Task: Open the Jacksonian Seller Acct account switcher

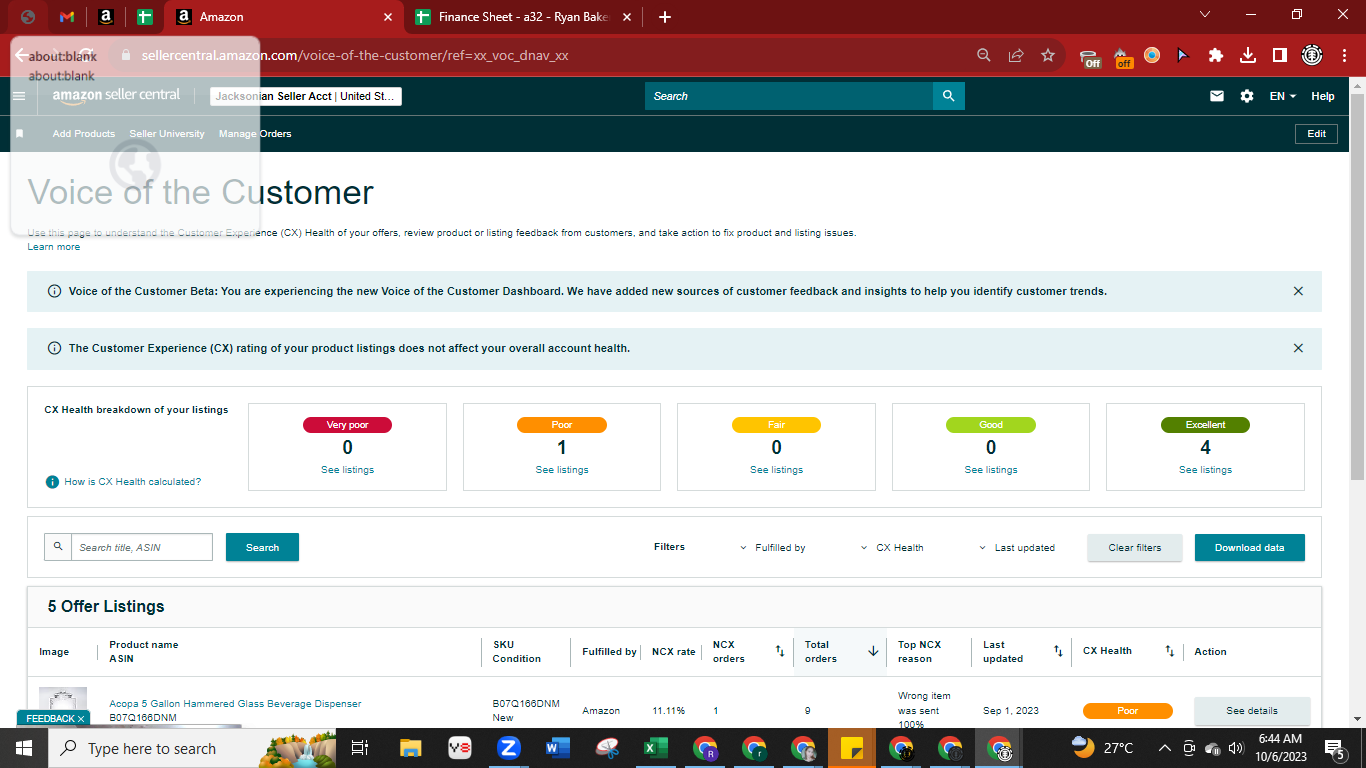Action: click(306, 96)
